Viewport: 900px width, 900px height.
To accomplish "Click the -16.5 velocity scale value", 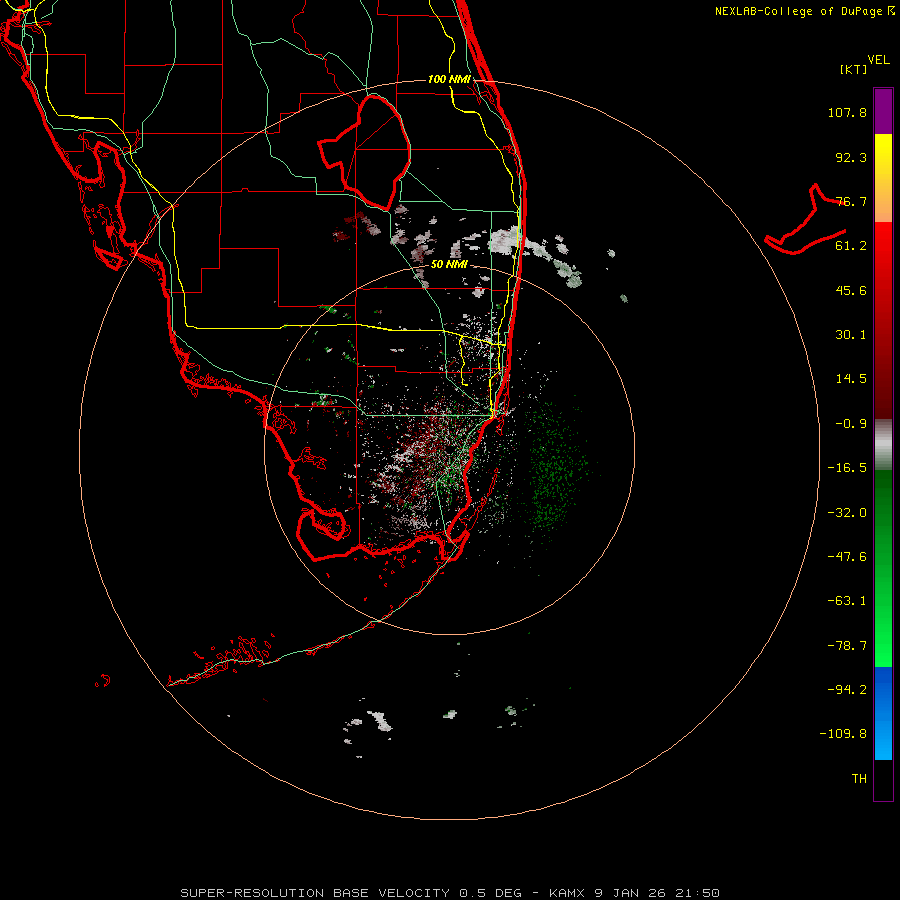I will [x=847, y=468].
